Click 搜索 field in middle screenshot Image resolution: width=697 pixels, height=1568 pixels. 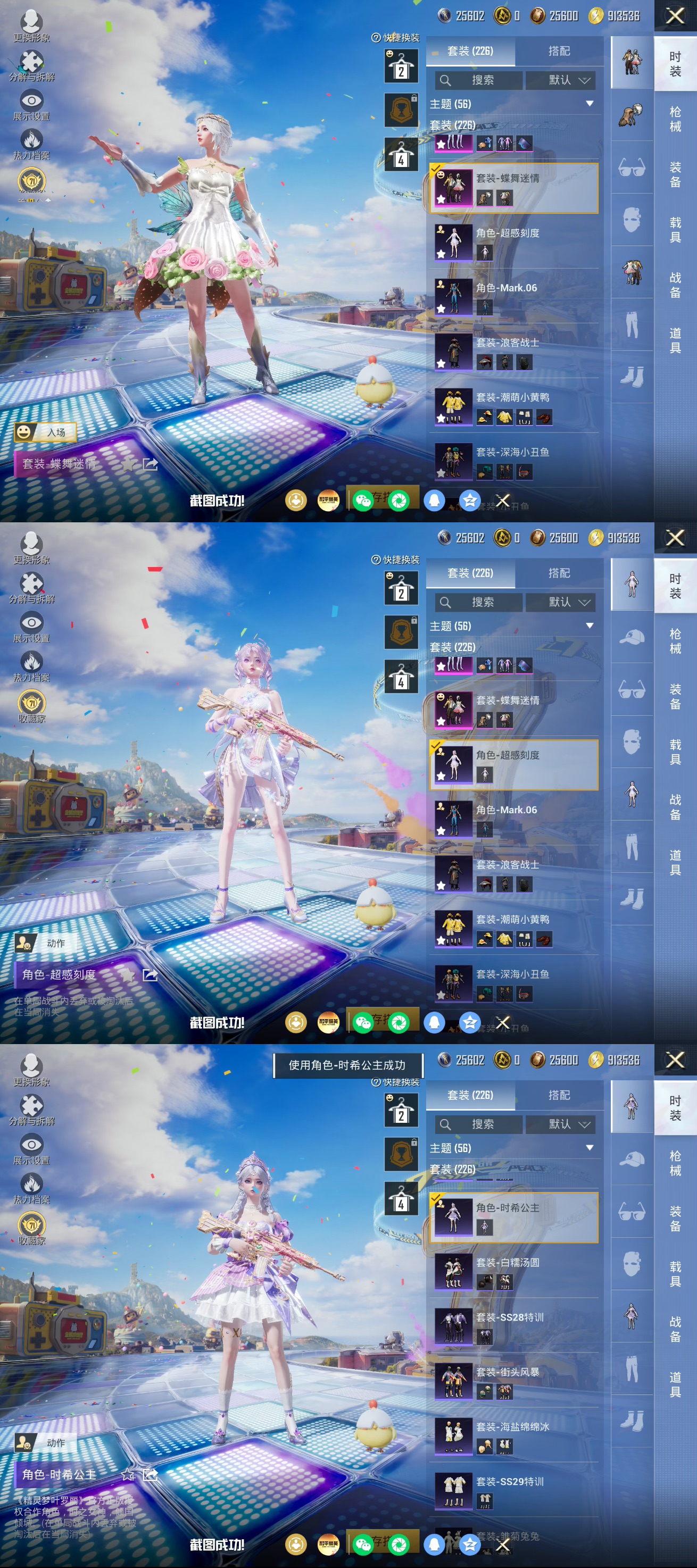(x=478, y=603)
